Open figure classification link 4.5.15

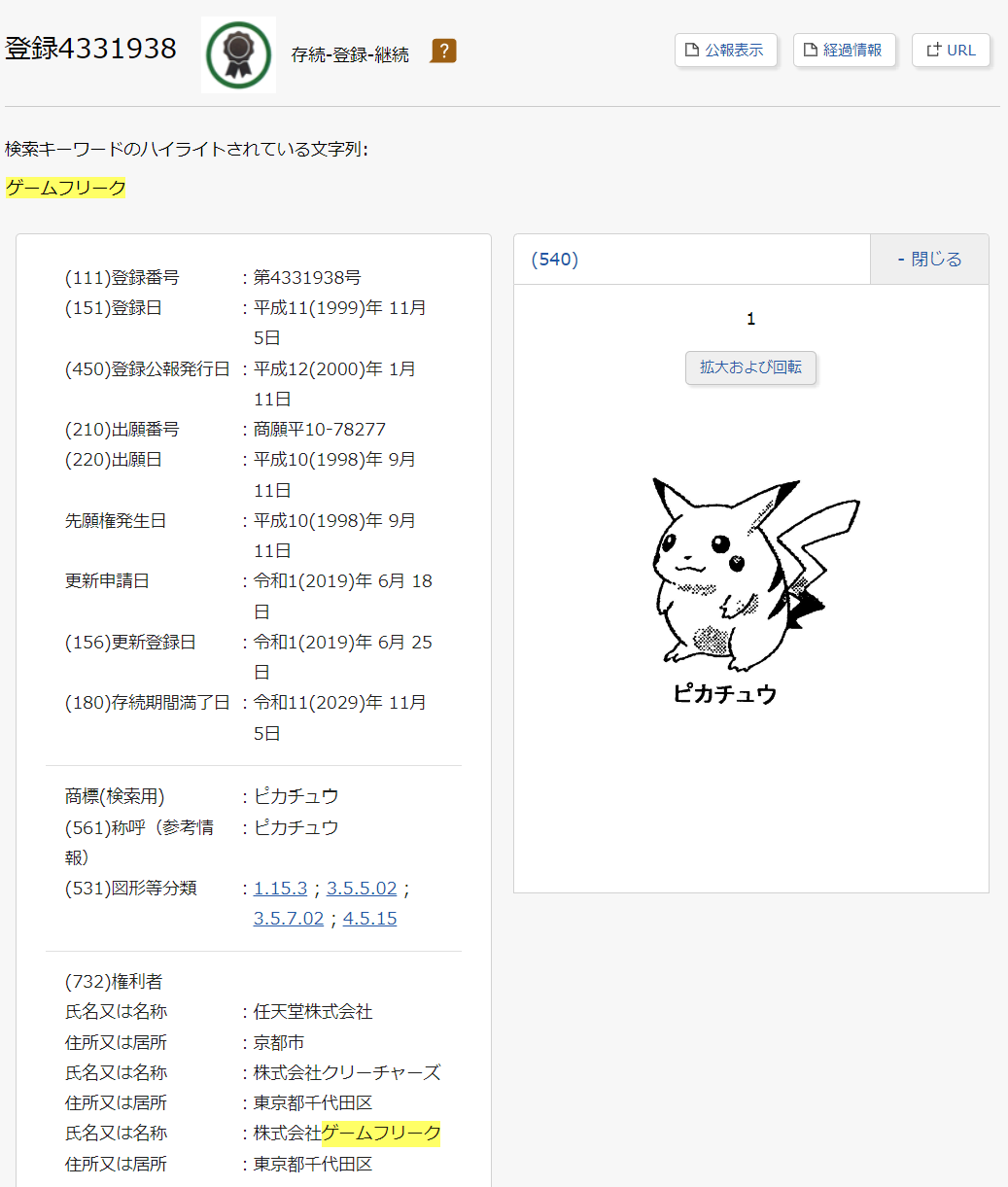pos(369,918)
